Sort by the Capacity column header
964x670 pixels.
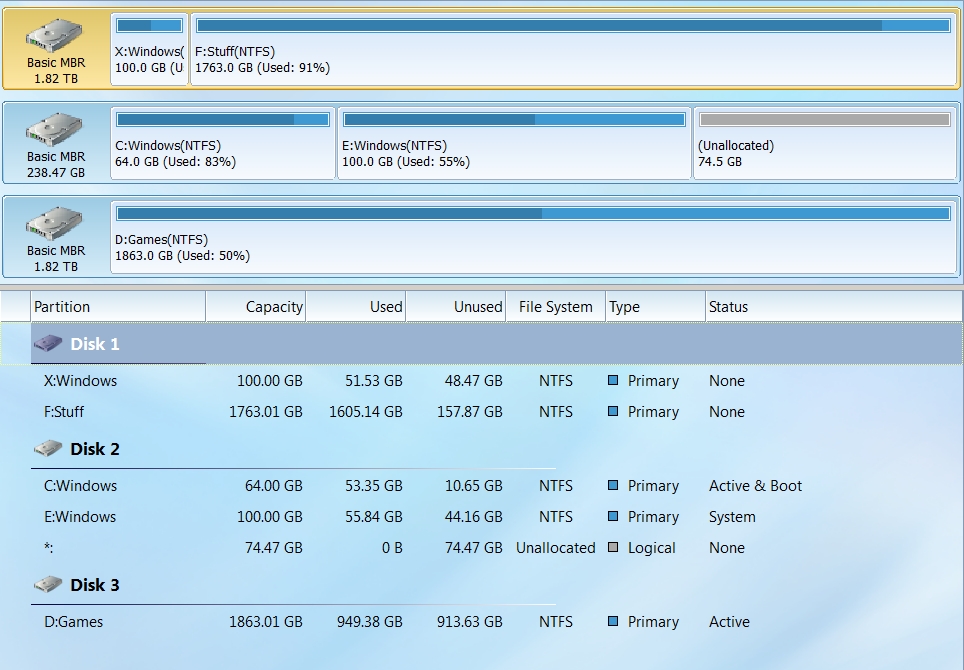point(256,307)
